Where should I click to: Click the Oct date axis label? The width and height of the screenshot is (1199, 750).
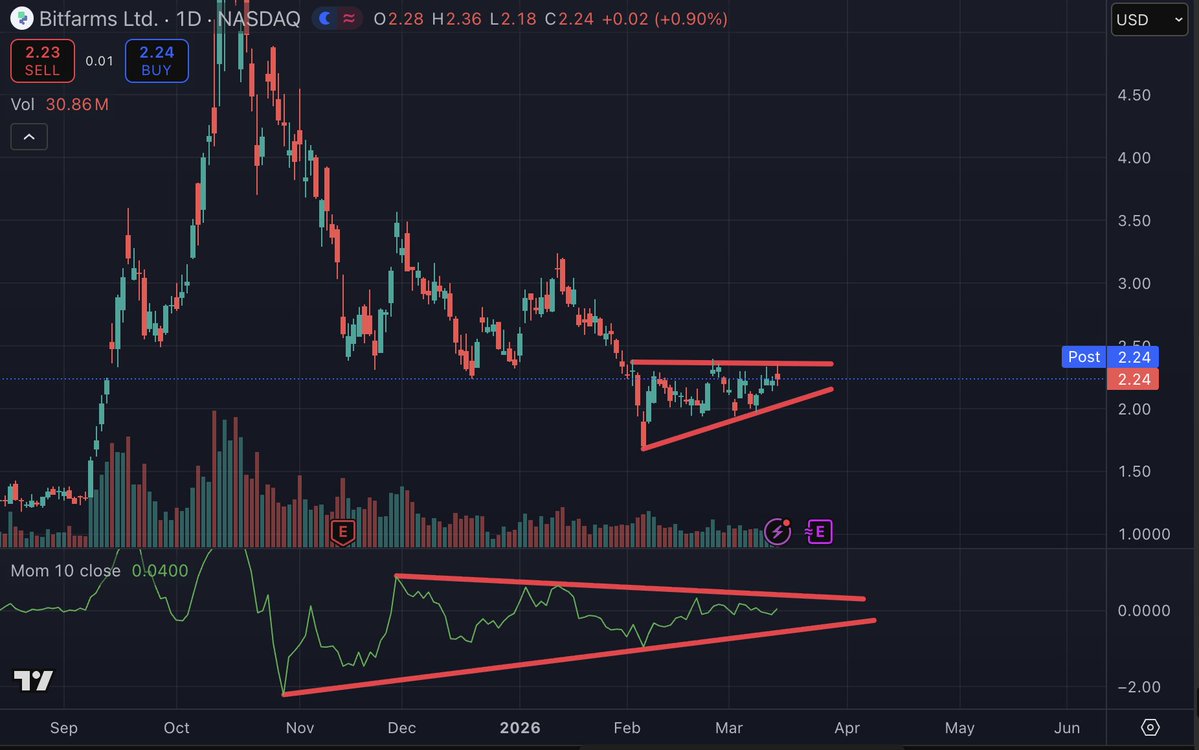[x=177, y=728]
